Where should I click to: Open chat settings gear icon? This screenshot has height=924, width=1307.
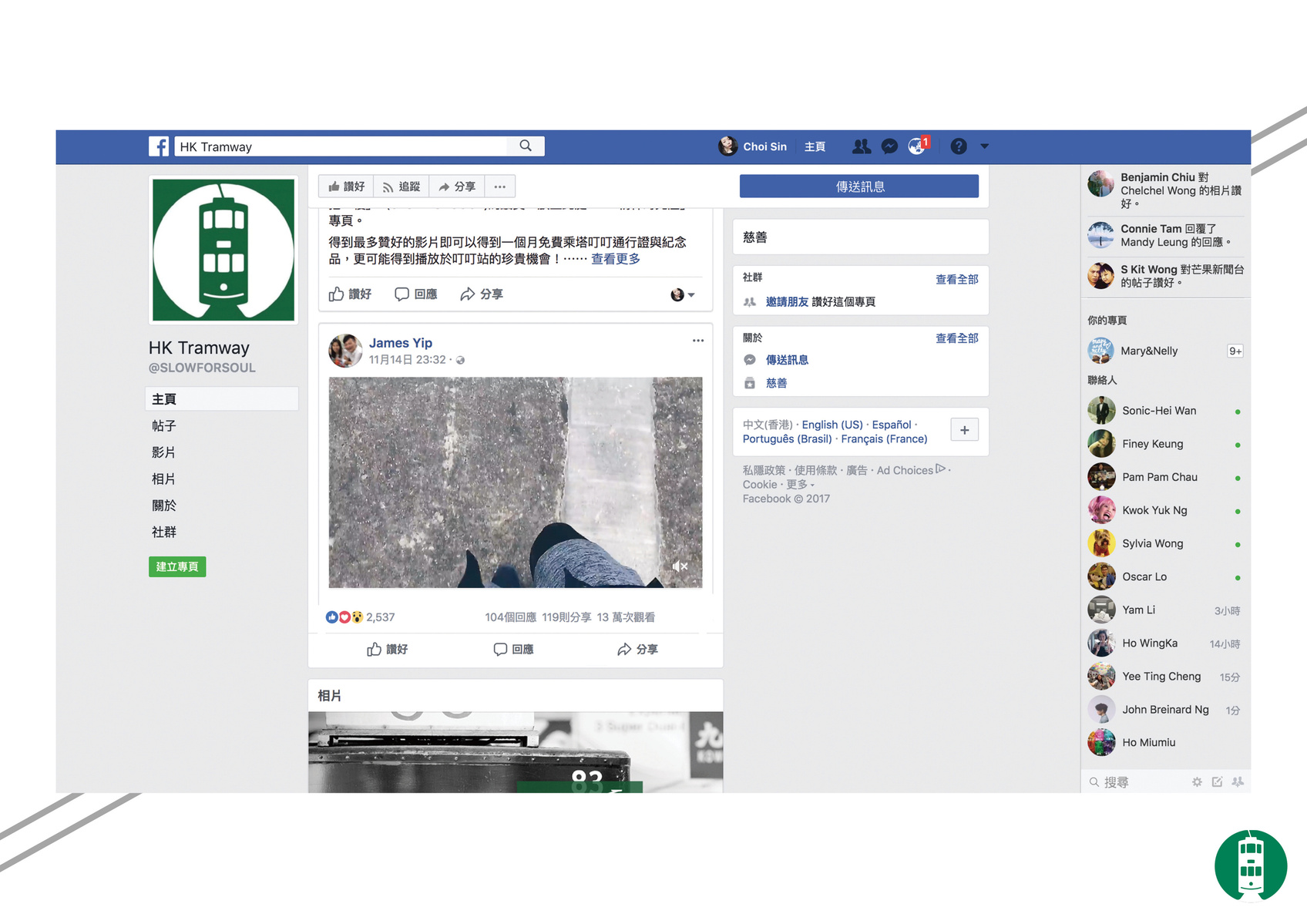point(1197,782)
